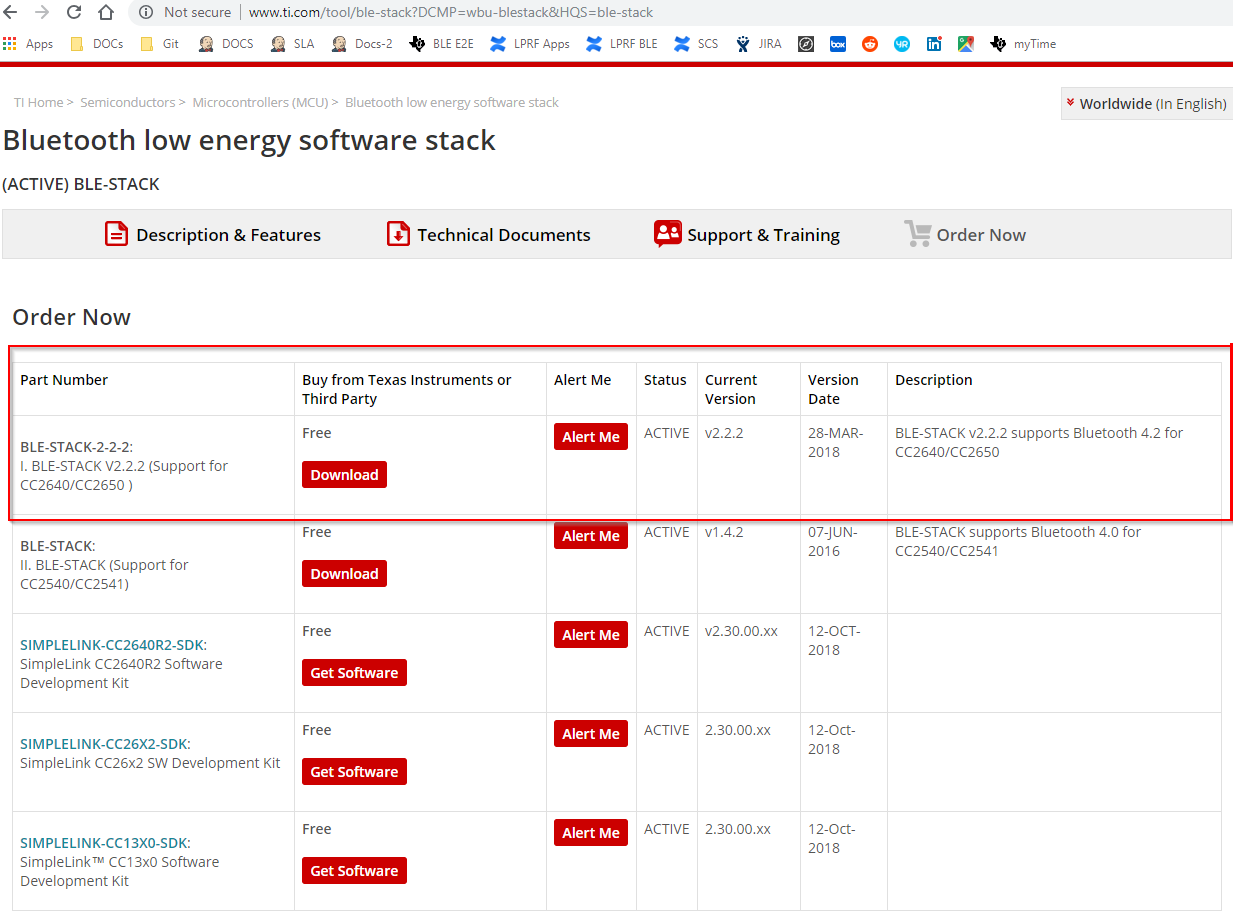Click Get Software for SIMPLELINK-CC2640R2-SDK
The width and height of the screenshot is (1233, 923).
(354, 673)
